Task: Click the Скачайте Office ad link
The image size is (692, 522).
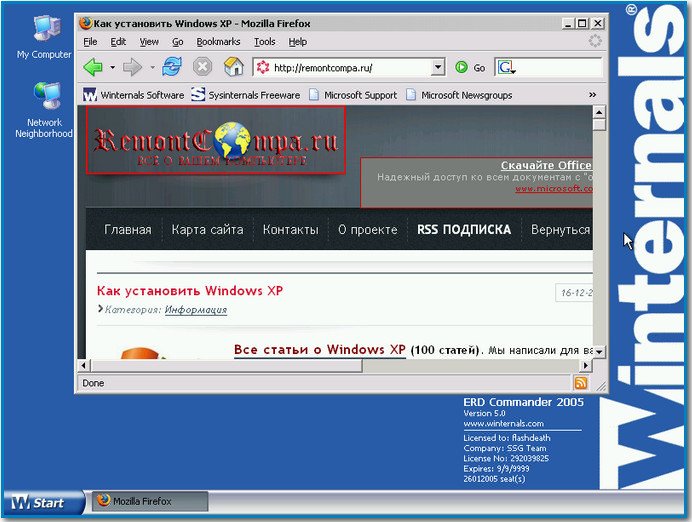Action: (x=546, y=165)
